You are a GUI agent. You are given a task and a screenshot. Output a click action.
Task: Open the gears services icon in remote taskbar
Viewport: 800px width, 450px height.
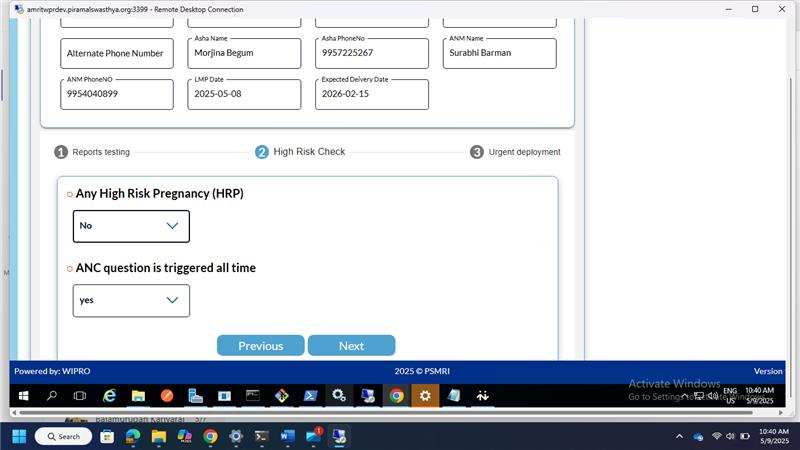(x=339, y=396)
